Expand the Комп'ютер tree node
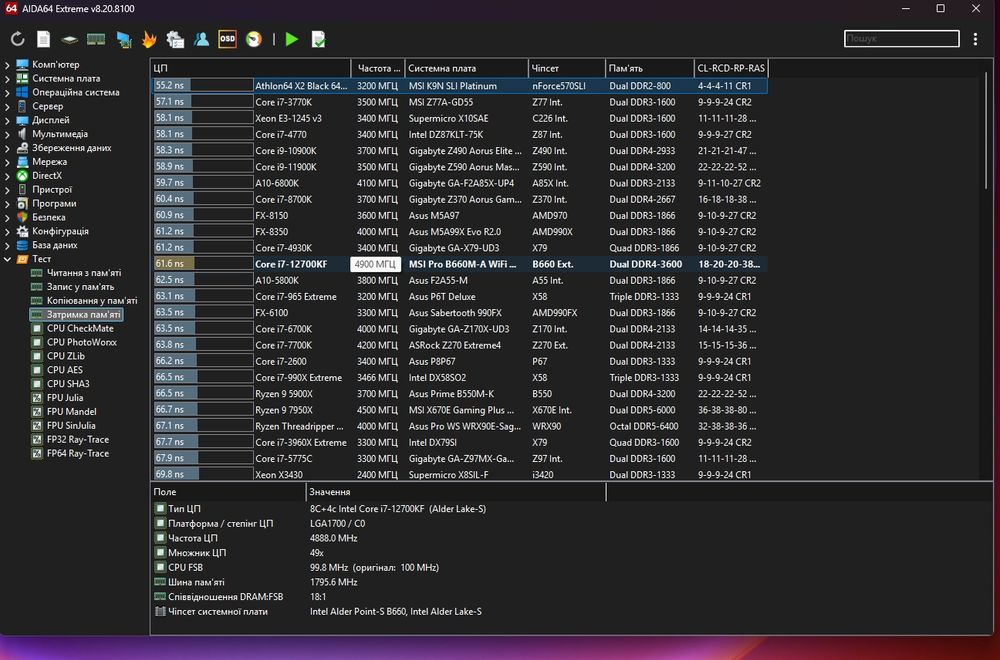 click(8, 64)
